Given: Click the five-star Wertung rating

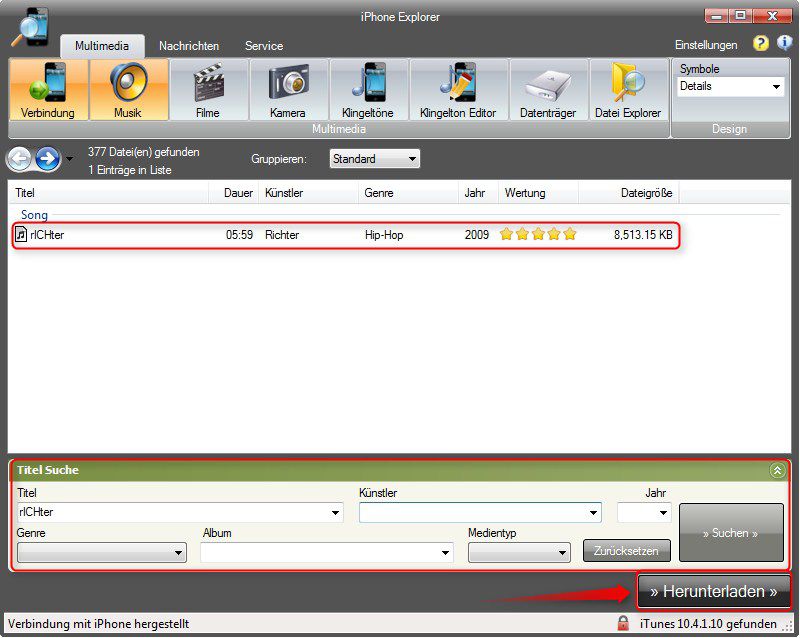Looking at the screenshot, I should (x=538, y=235).
